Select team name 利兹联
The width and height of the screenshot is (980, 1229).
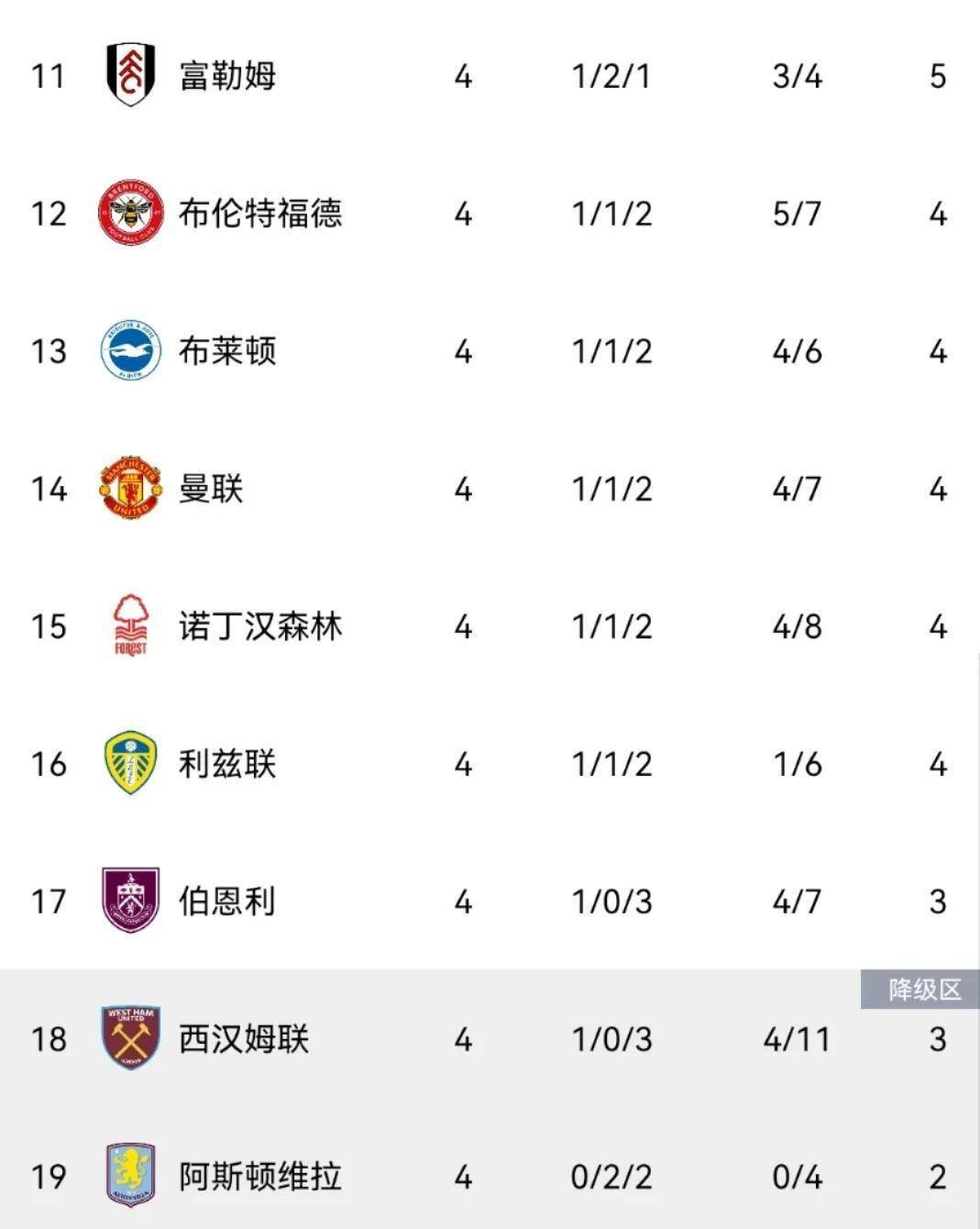227,763
